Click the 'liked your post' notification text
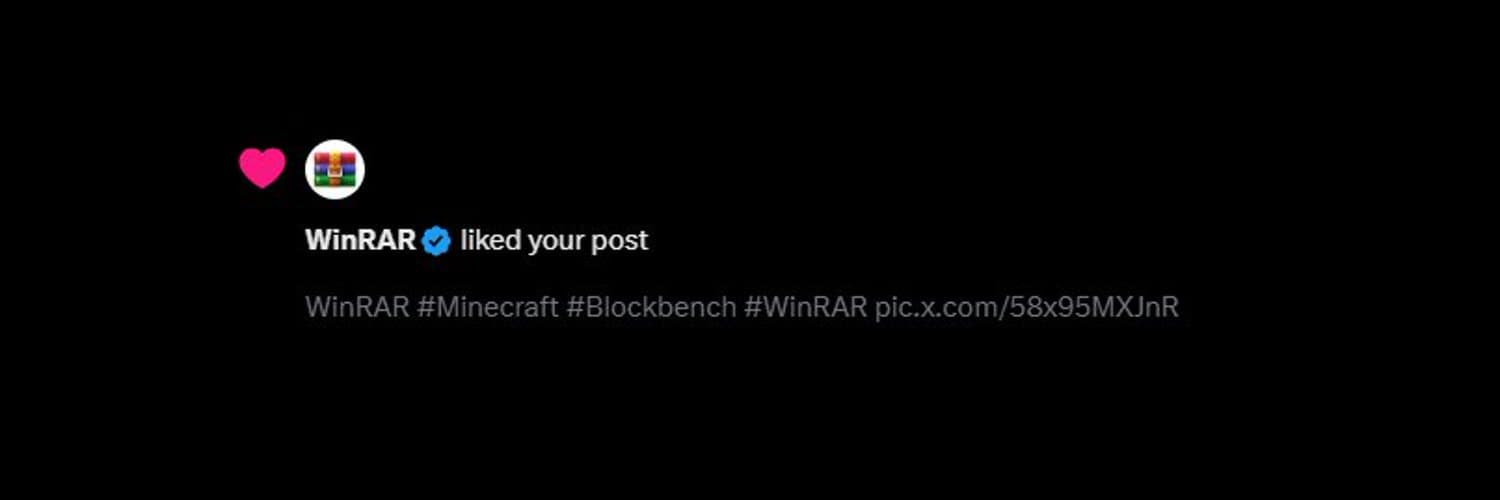 pyautogui.click(x=555, y=241)
